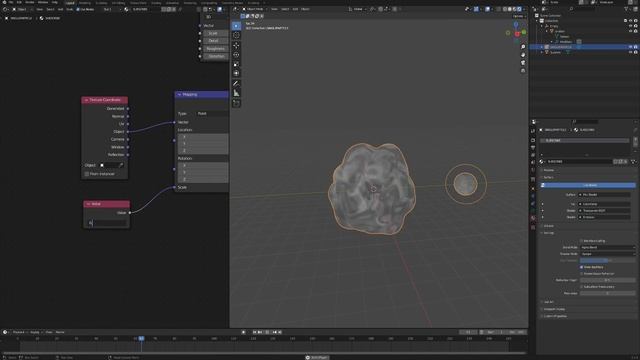Select the Scale tool in viewport toolbar
This screenshot has height=360, width=640.
(236, 64)
